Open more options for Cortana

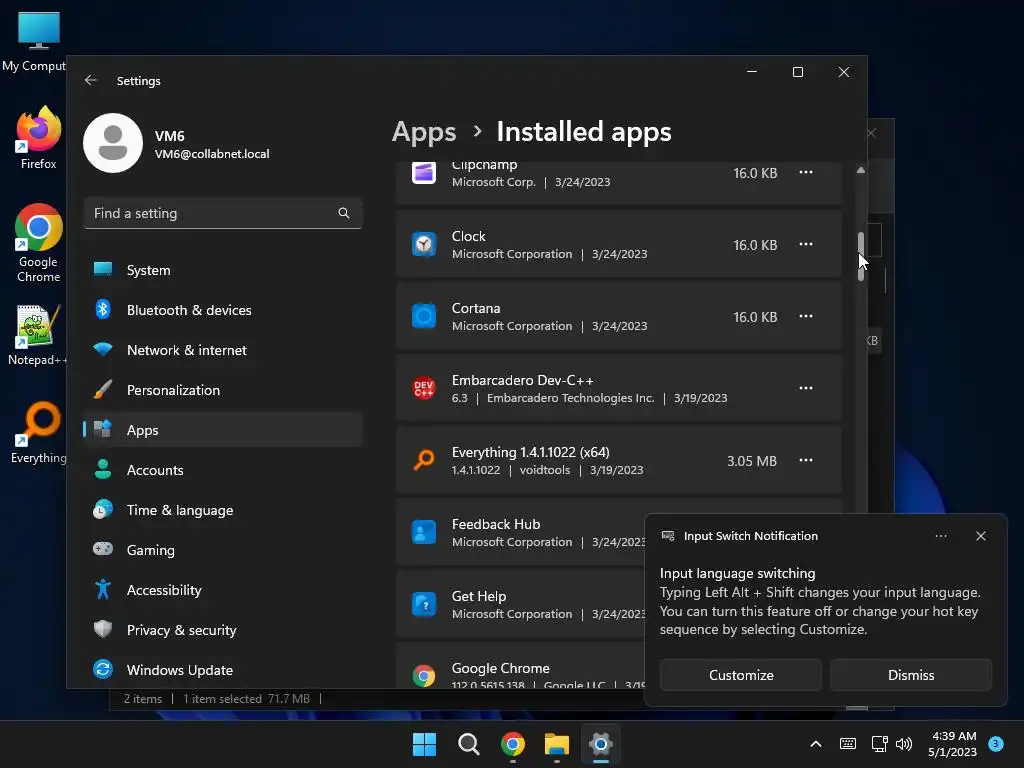806,316
